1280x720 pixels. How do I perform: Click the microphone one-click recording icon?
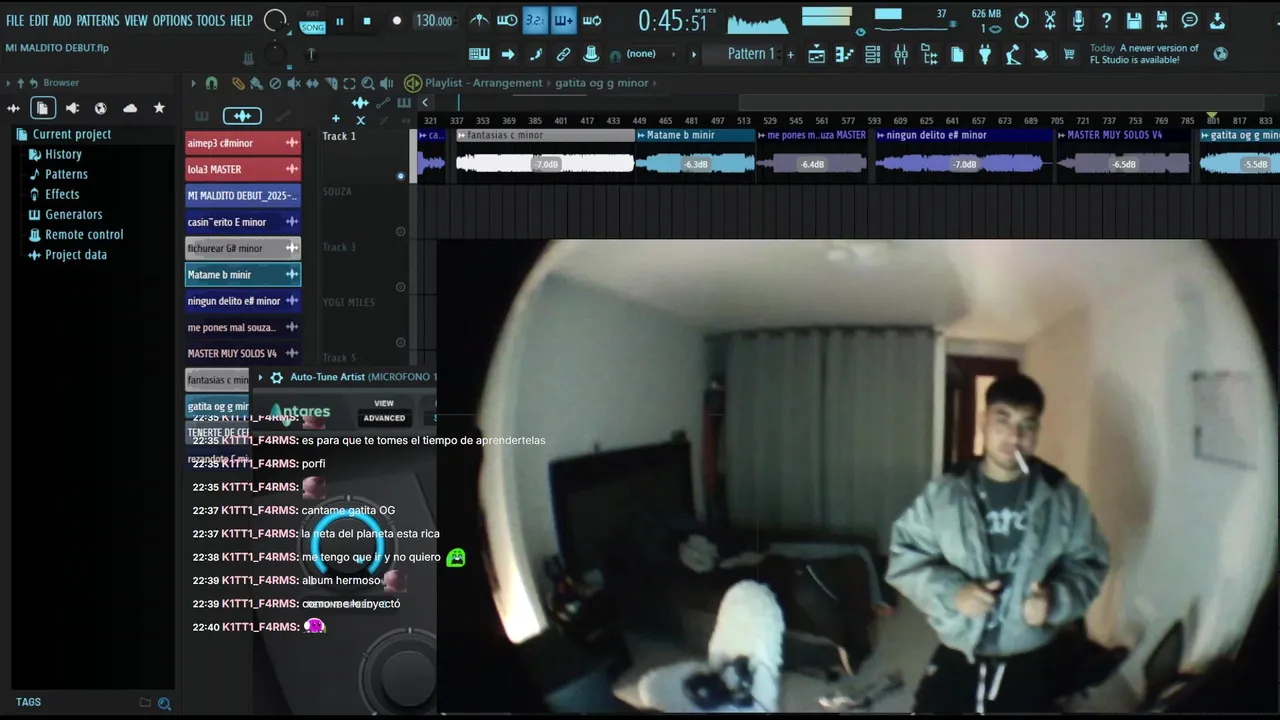1078,20
